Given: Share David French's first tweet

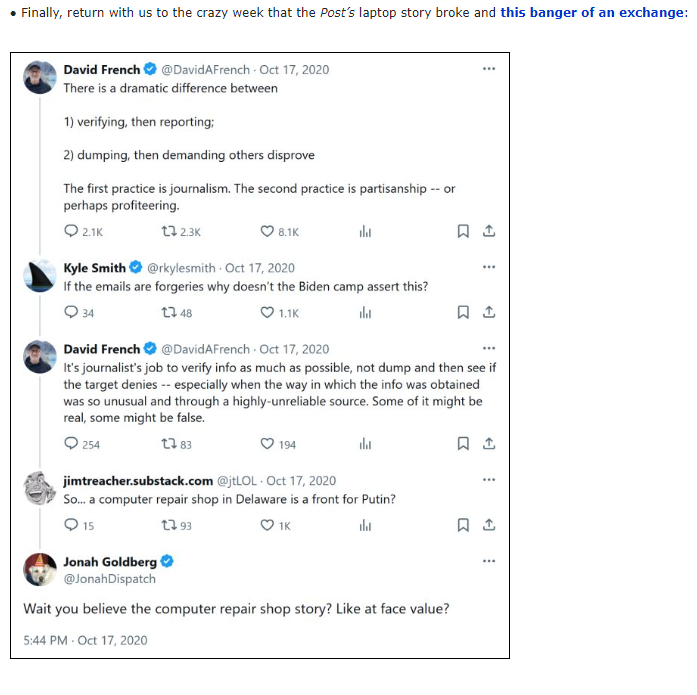Looking at the screenshot, I should point(488,231).
